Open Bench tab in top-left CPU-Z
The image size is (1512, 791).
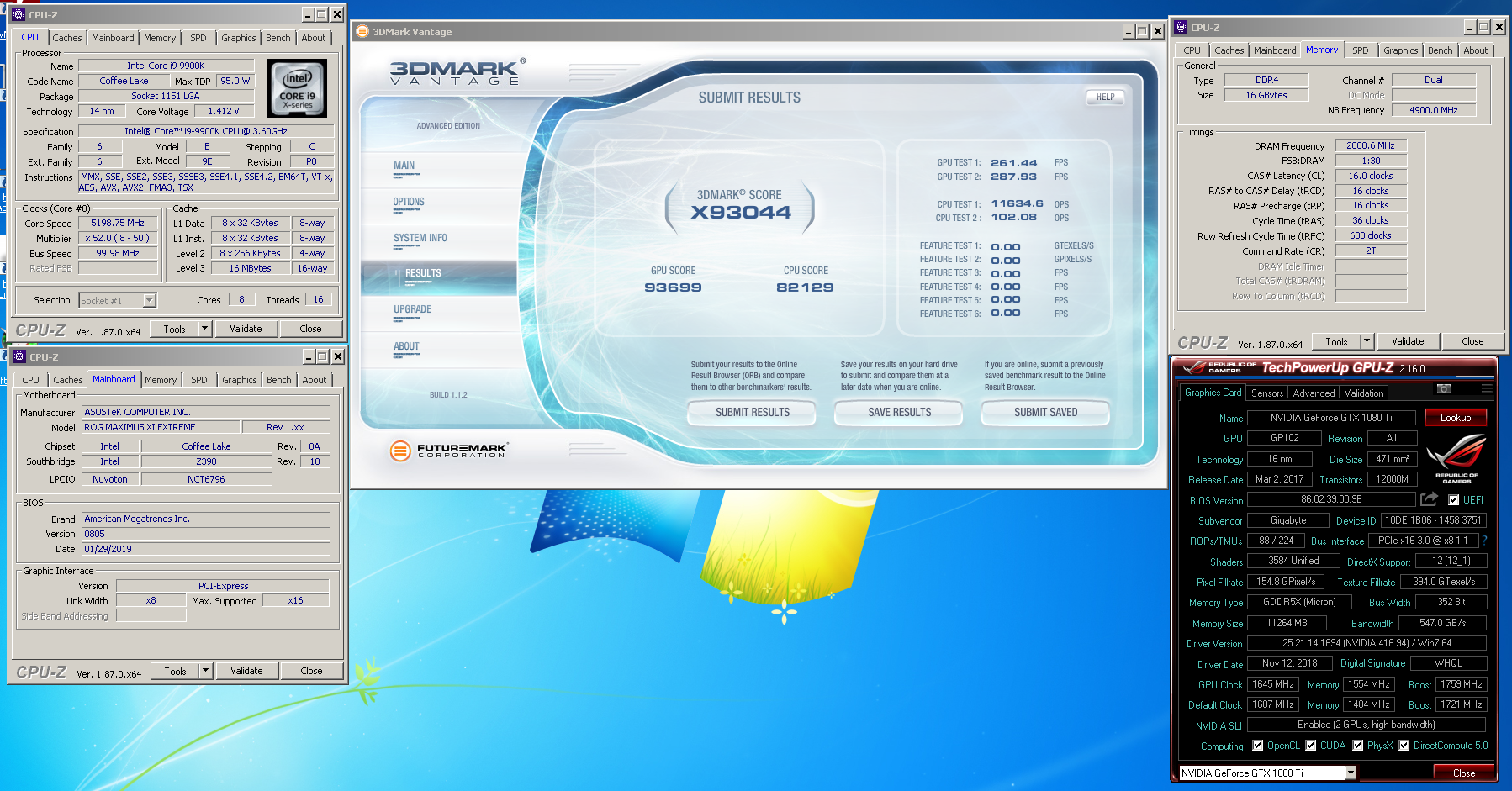coord(278,38)
